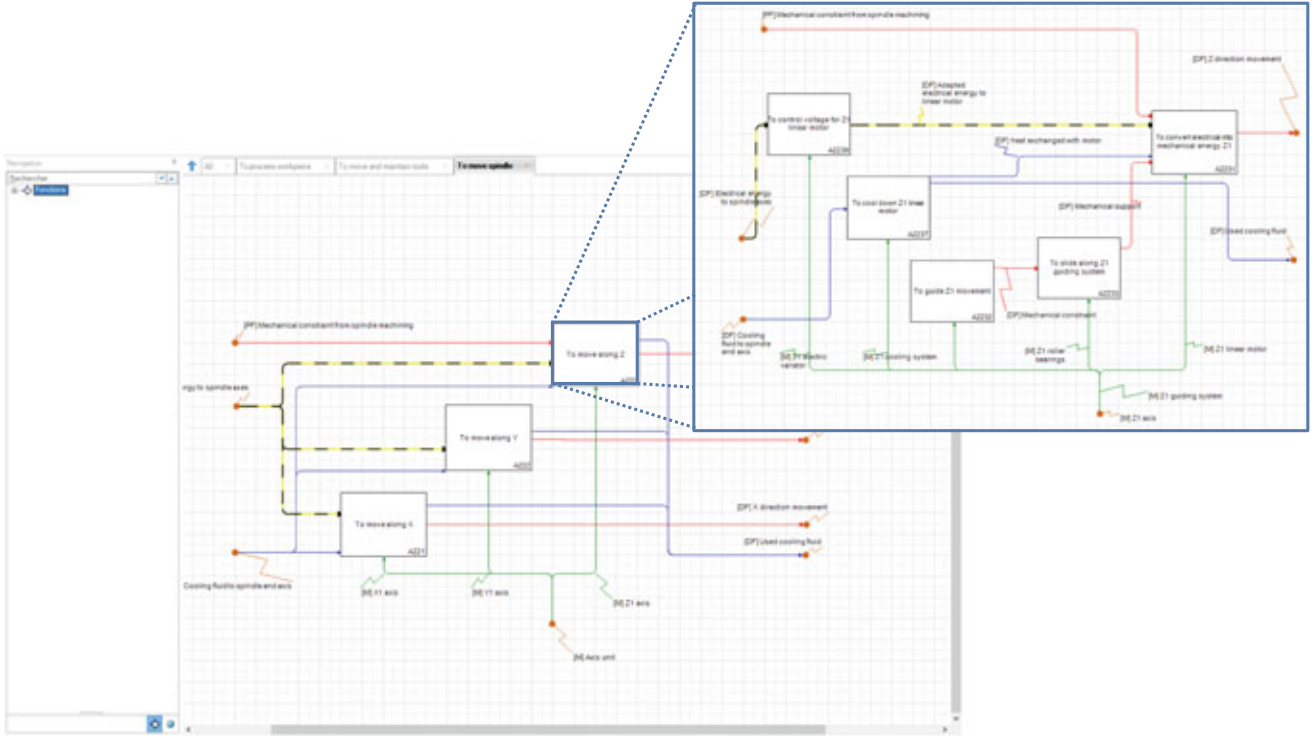1312x736 pixels.
Task: Select the 'To move and maintain tools' tab
Action: point(392,166)
